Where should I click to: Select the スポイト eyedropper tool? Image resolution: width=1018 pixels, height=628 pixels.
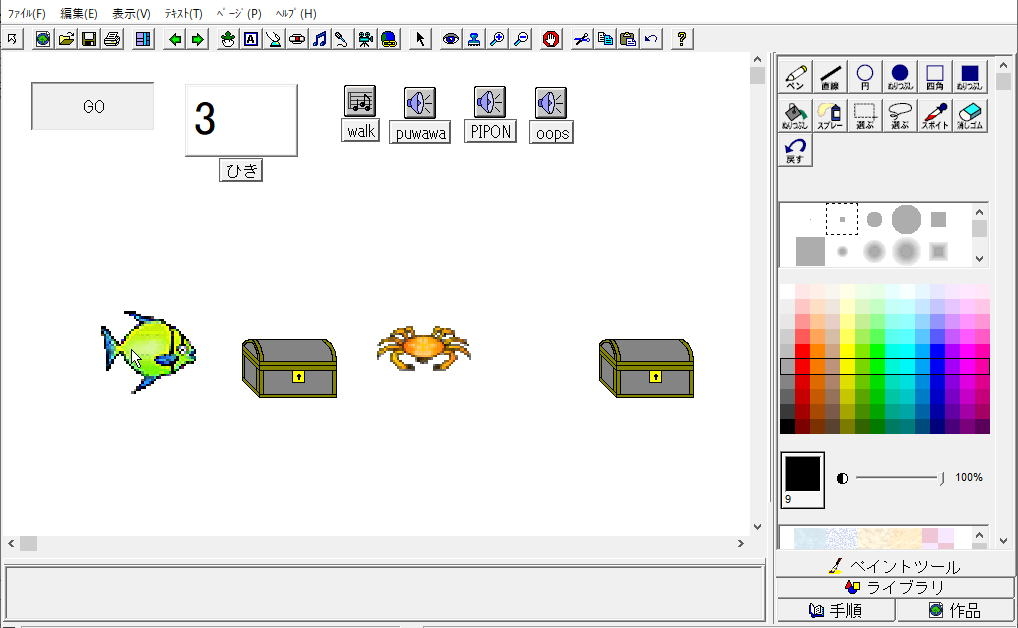pos(935,116)
